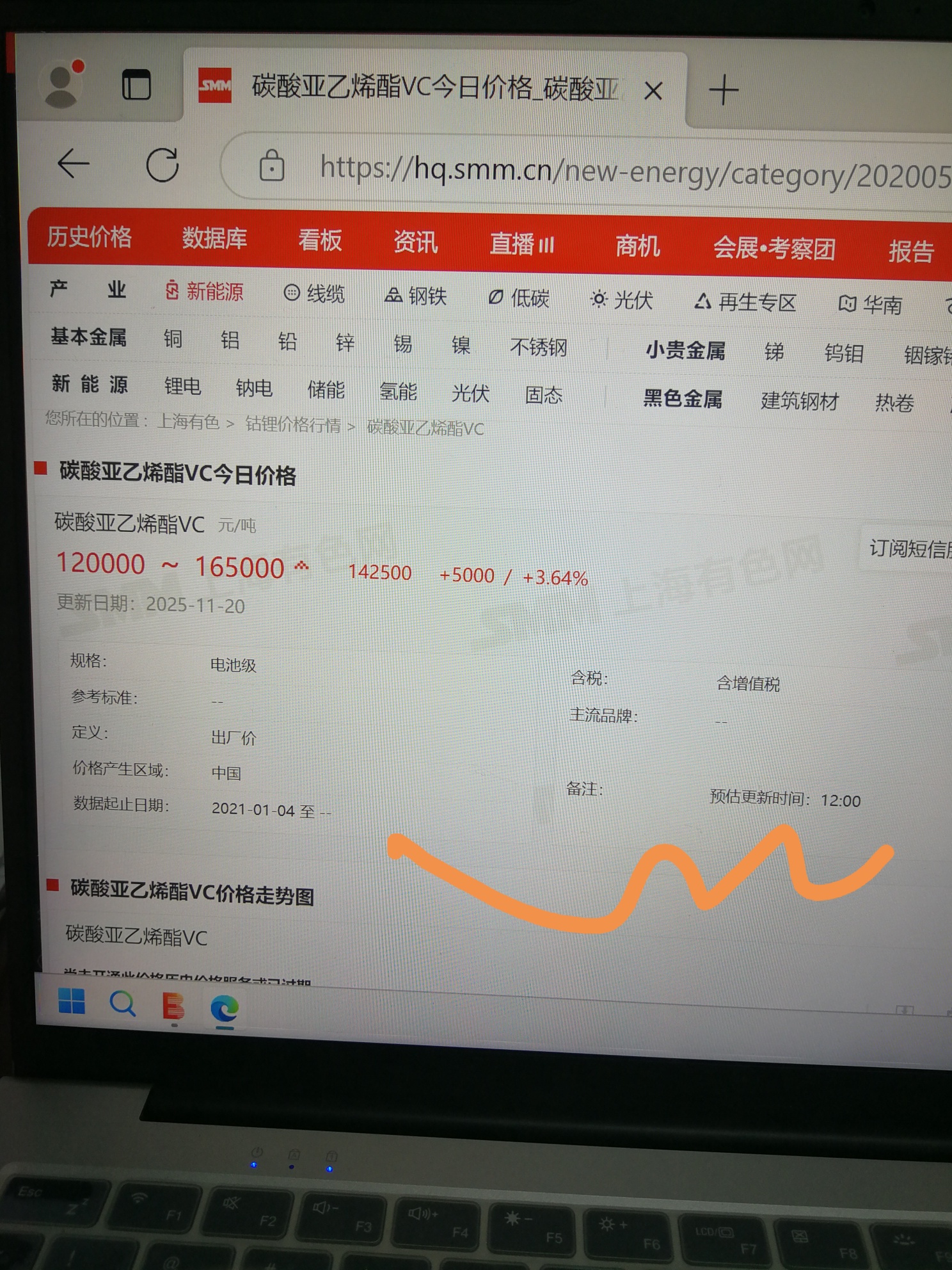Open 历史价格 in red nav bar
Viewport: 952px width, 1270px height.
[90, 237]
